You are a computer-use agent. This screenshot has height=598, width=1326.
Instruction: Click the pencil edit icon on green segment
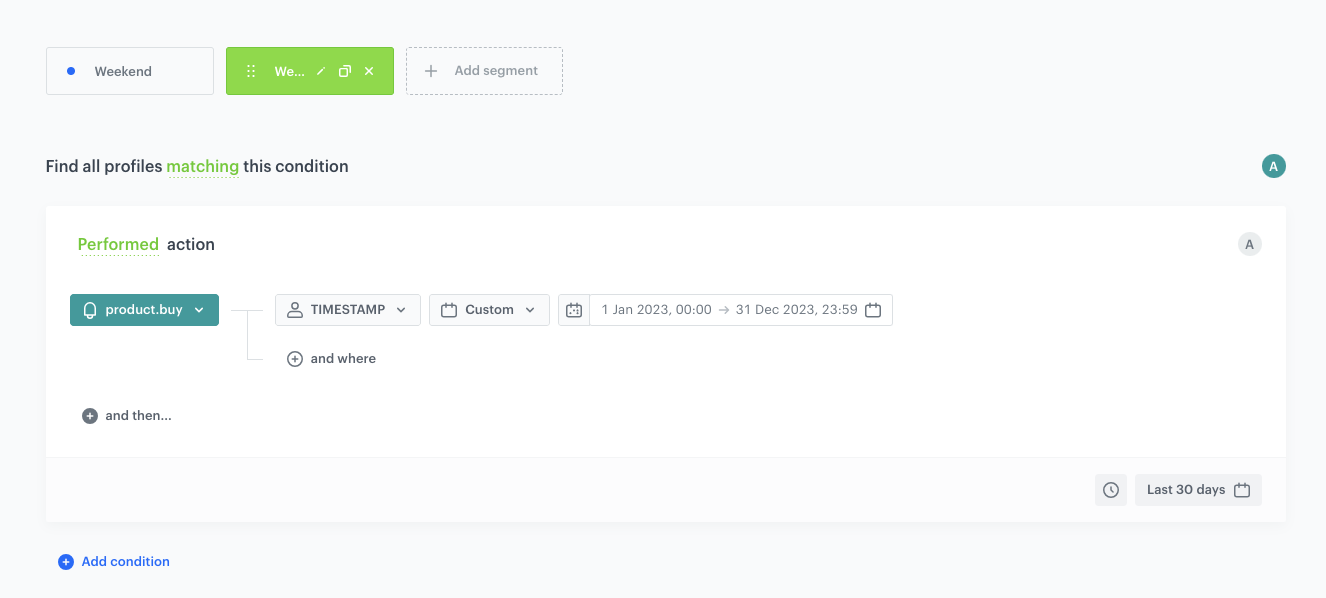(x=321, y=71)
